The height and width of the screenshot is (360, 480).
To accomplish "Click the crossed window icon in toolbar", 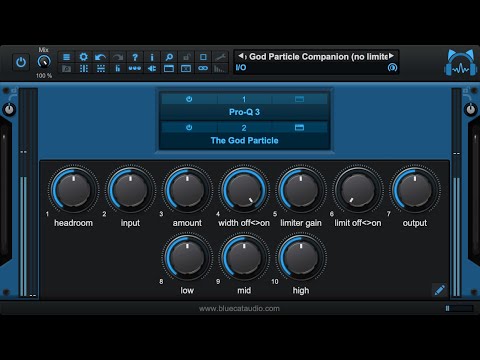I will 186,69.
